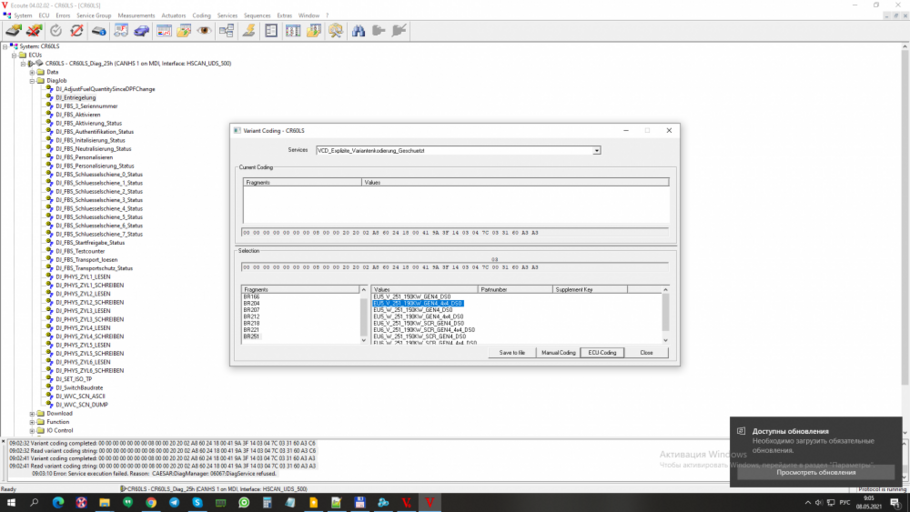Click the Supplement Key column header
This screenshot has width=910, height=512.
(590, 289)
